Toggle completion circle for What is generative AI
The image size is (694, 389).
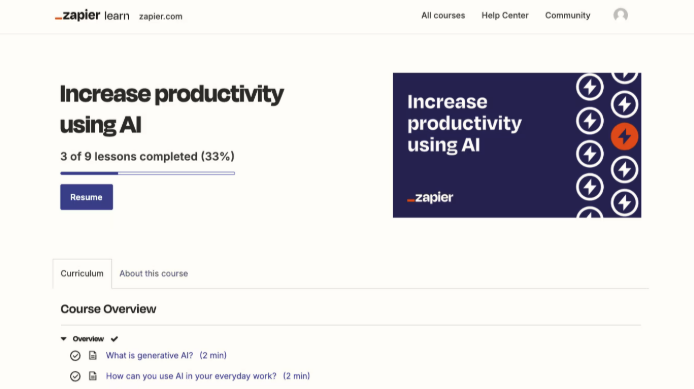click(x=75, y=355)
